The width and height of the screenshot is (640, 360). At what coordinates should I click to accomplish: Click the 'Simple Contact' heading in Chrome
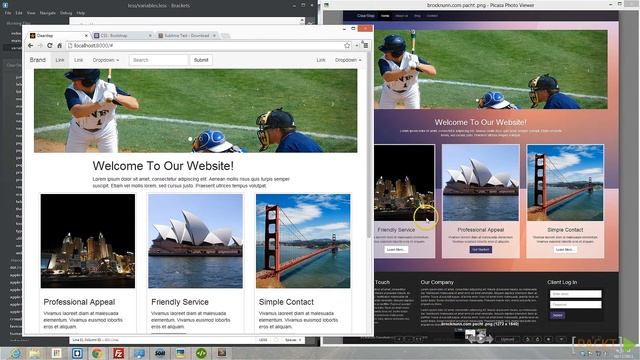tap(286, 302)
